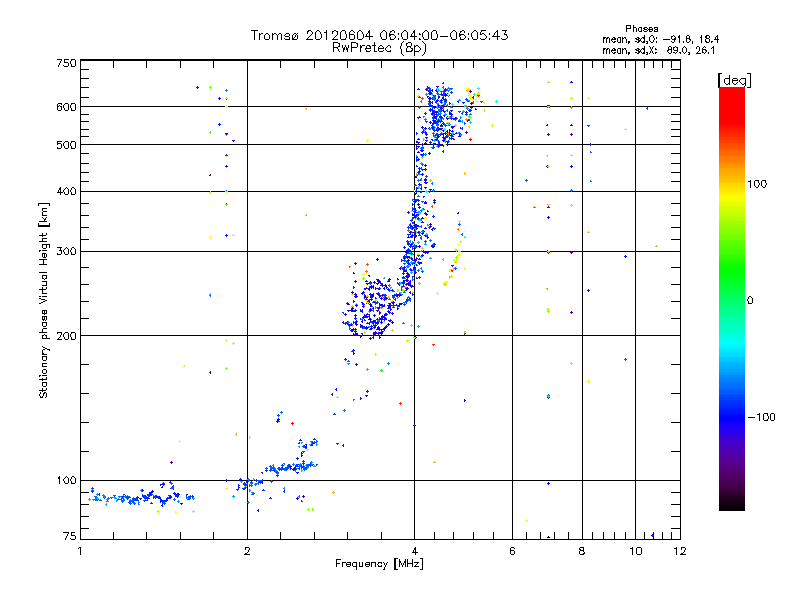The image size is (800, 600).
Task: Click the y-axis '600' tick label
Action: point(66,107)
